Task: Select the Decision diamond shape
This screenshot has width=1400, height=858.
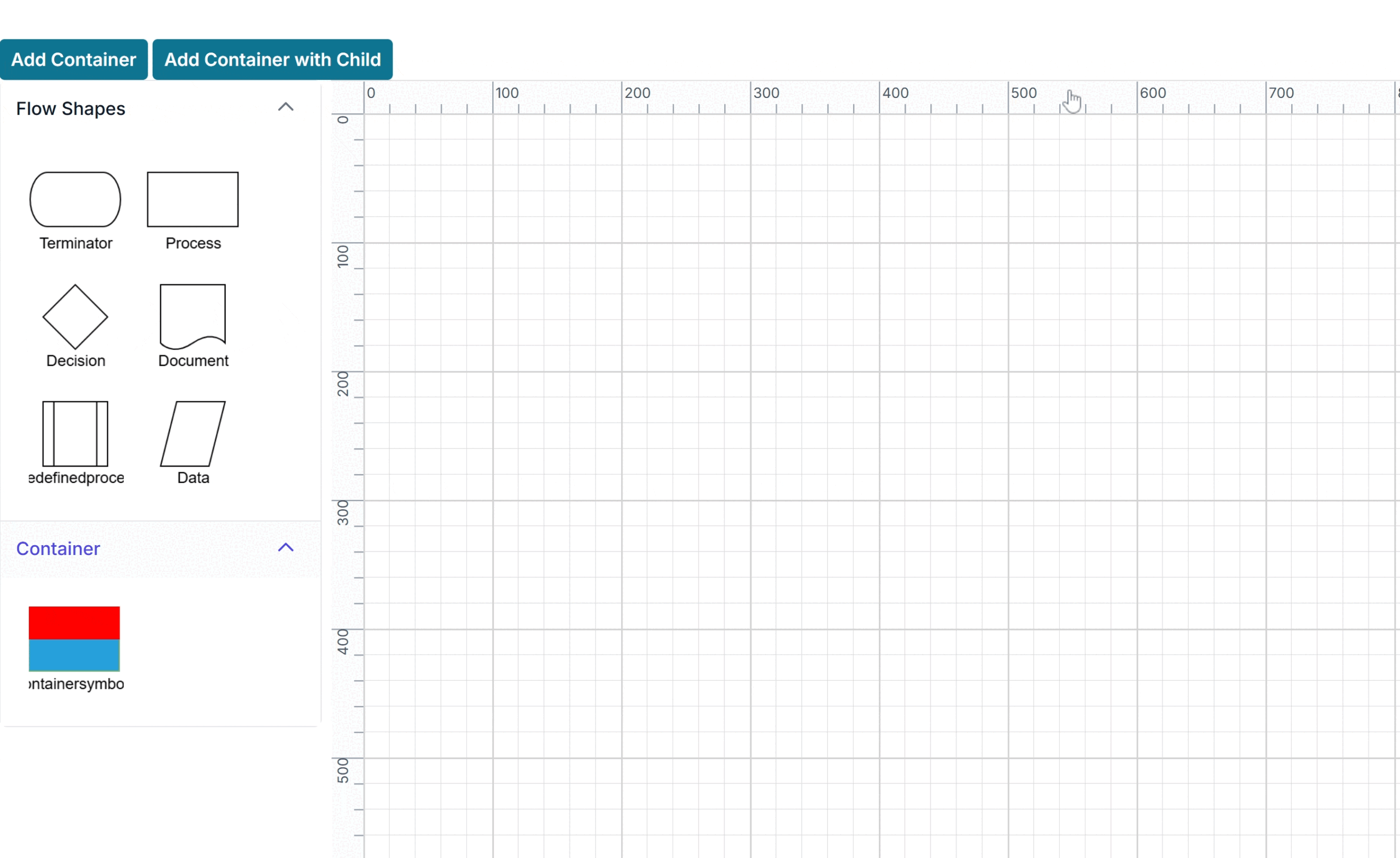Action: [x=74, y=317]
